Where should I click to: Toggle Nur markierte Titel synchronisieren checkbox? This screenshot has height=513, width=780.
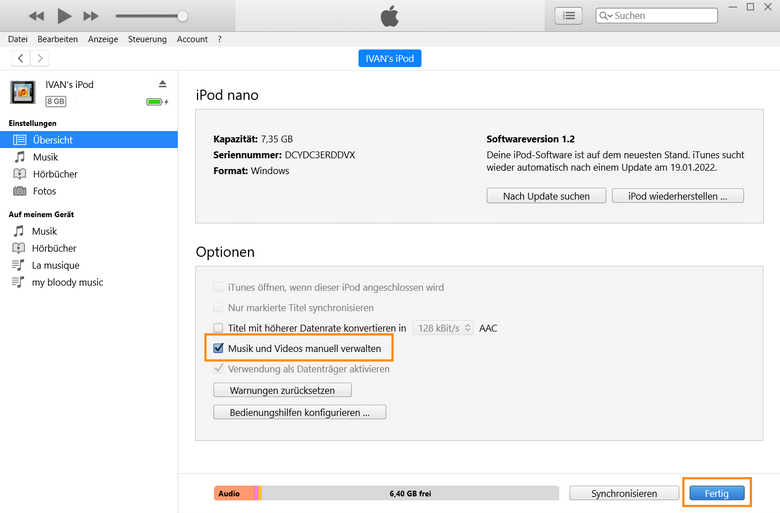tap(218, 308)
